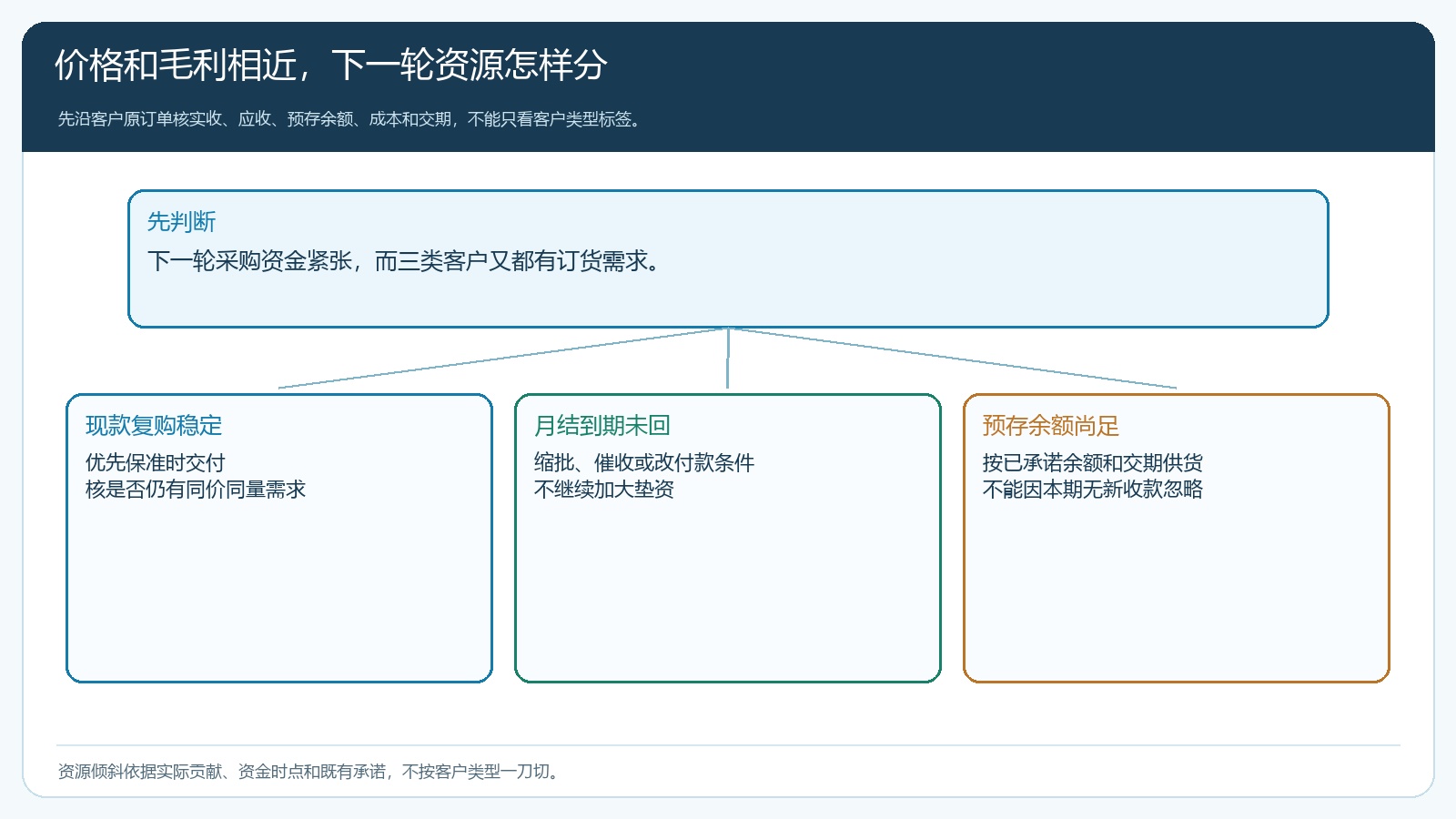Select the 不继续加大垫资 line
Screen dimensions: 1456x819
pyautogui.click(x=604, y=489)
